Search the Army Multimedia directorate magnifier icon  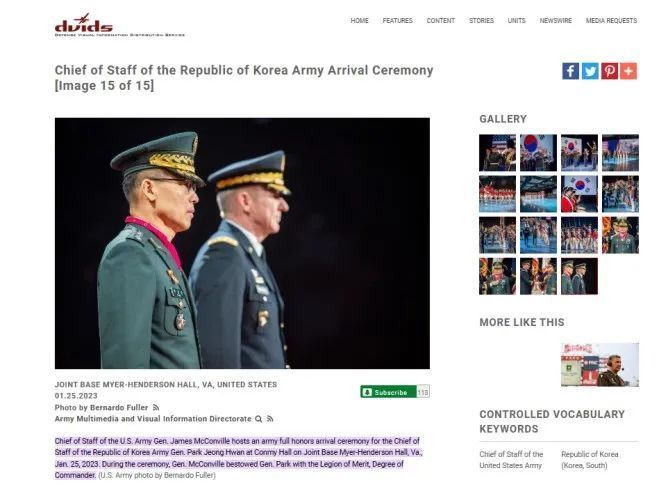[258, 419]
